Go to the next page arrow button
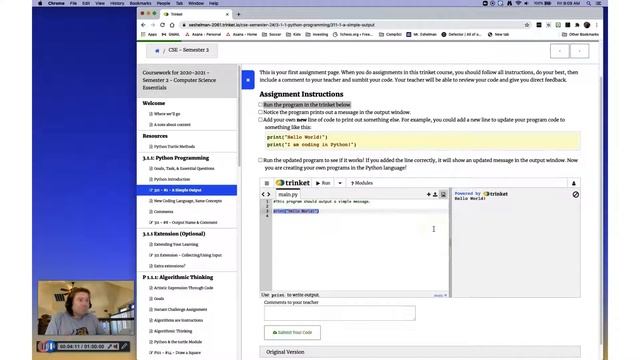Screen dimensions: 640x360 click(x=580, y=51)
